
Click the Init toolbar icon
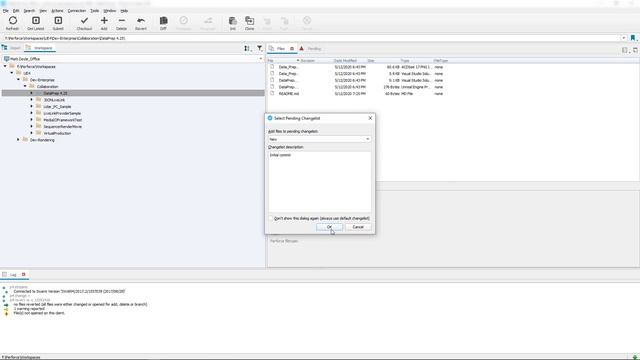click(233, 20)
